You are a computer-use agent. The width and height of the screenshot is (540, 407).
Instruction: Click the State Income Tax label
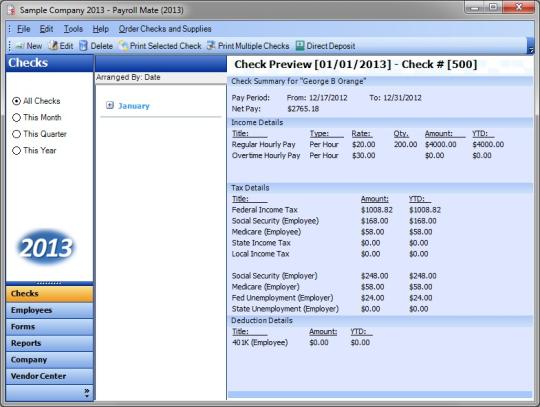click(x=261, y=243)
